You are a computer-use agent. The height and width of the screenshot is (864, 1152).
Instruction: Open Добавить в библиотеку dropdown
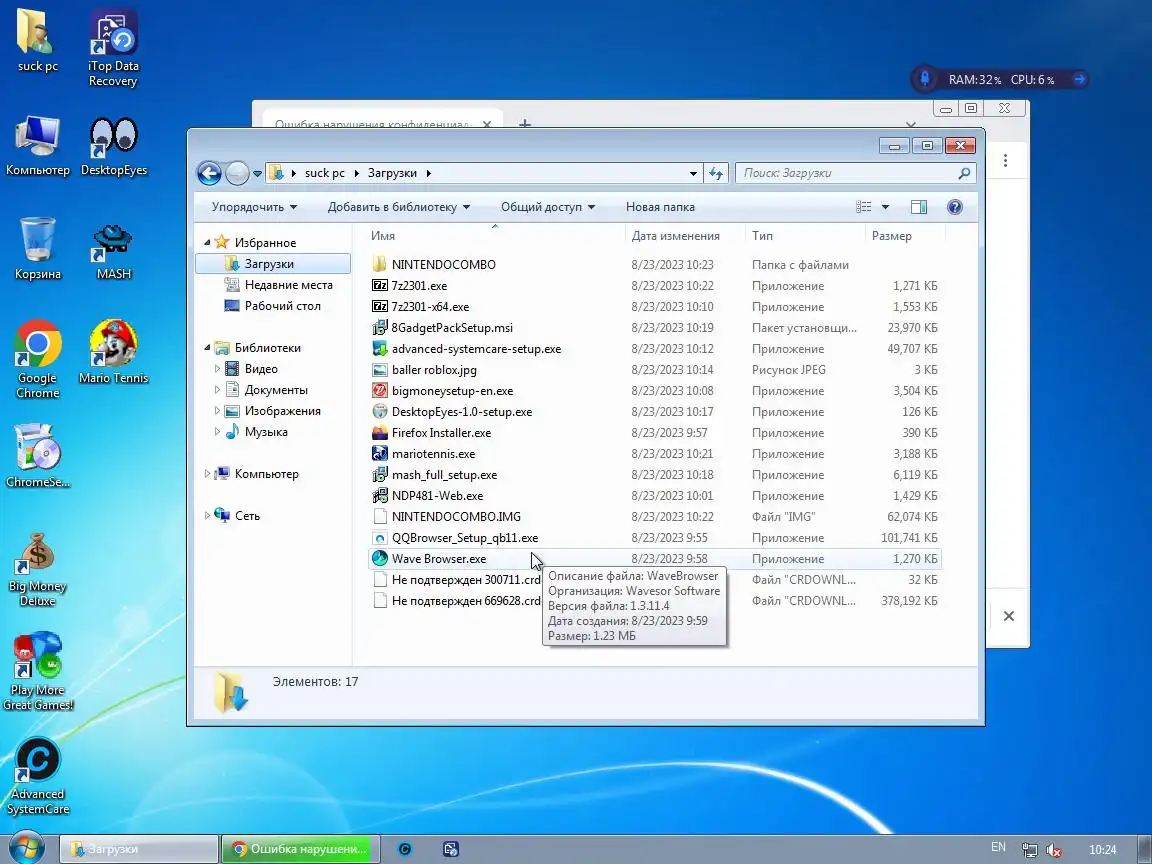click(399, 207)
